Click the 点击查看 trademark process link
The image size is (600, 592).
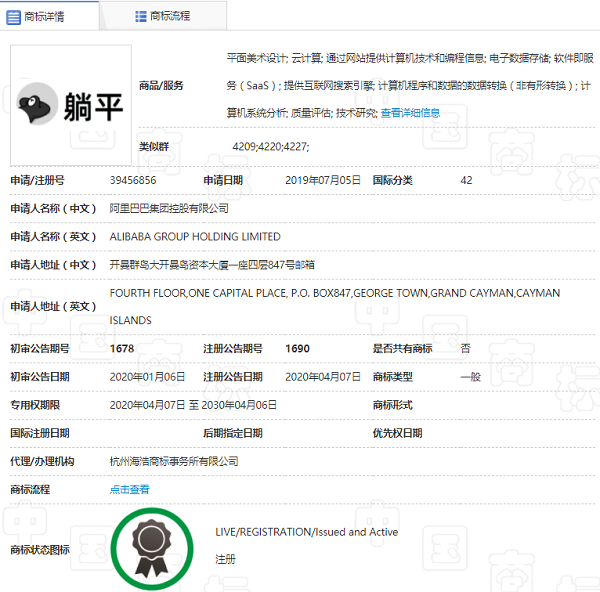129,489
